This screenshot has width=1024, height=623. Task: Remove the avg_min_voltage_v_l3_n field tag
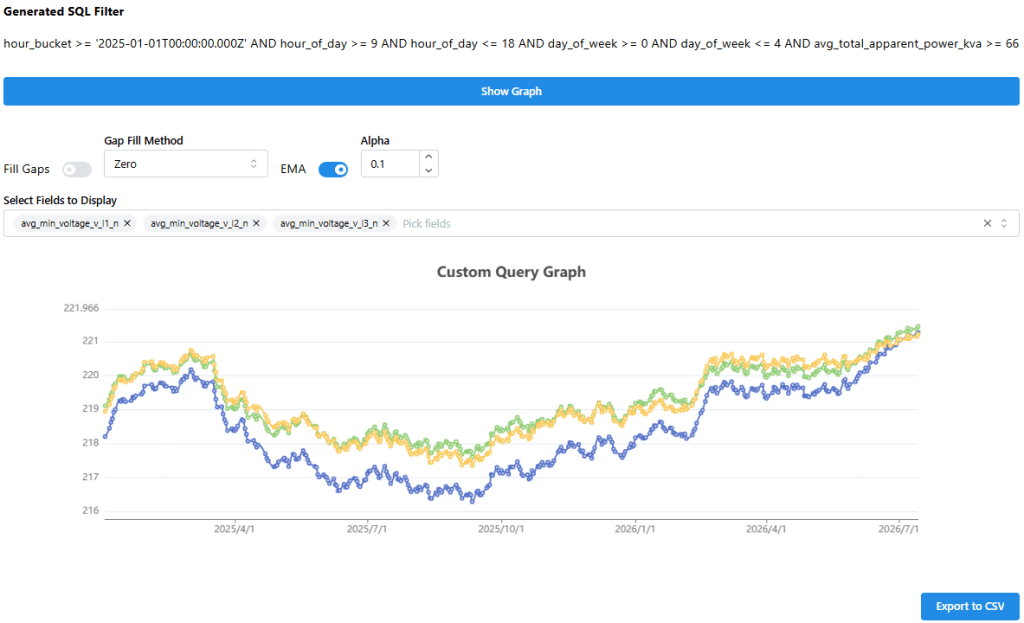[386, 223]
